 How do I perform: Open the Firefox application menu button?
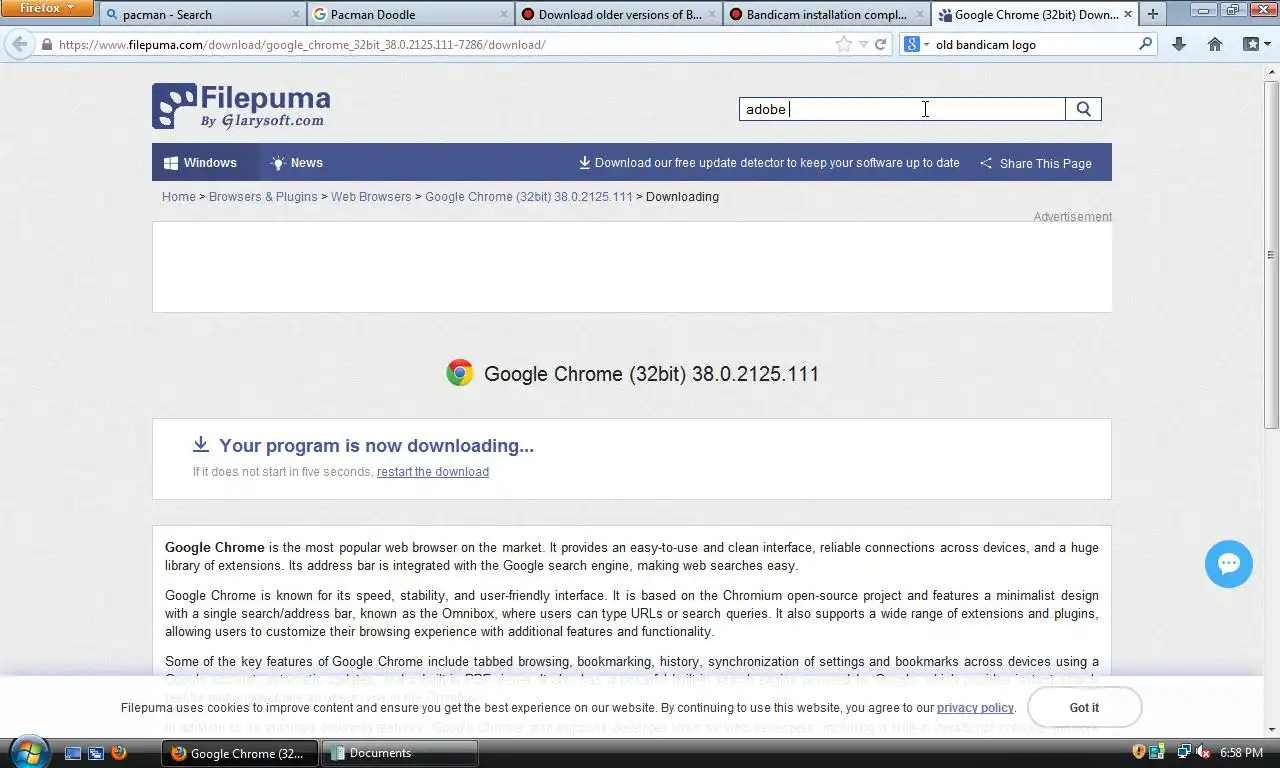[47, 8]
